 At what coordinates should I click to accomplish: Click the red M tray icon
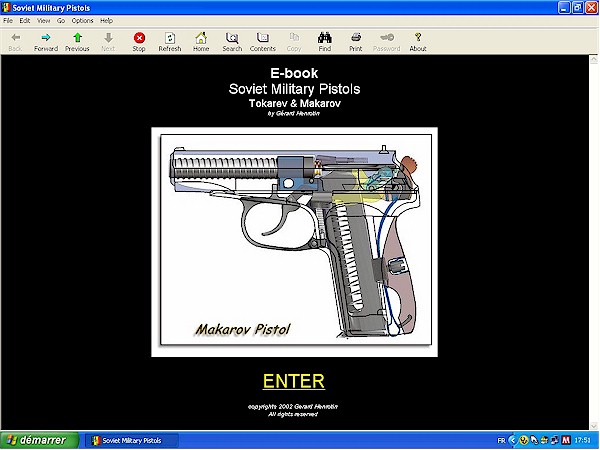coord(566,440)
